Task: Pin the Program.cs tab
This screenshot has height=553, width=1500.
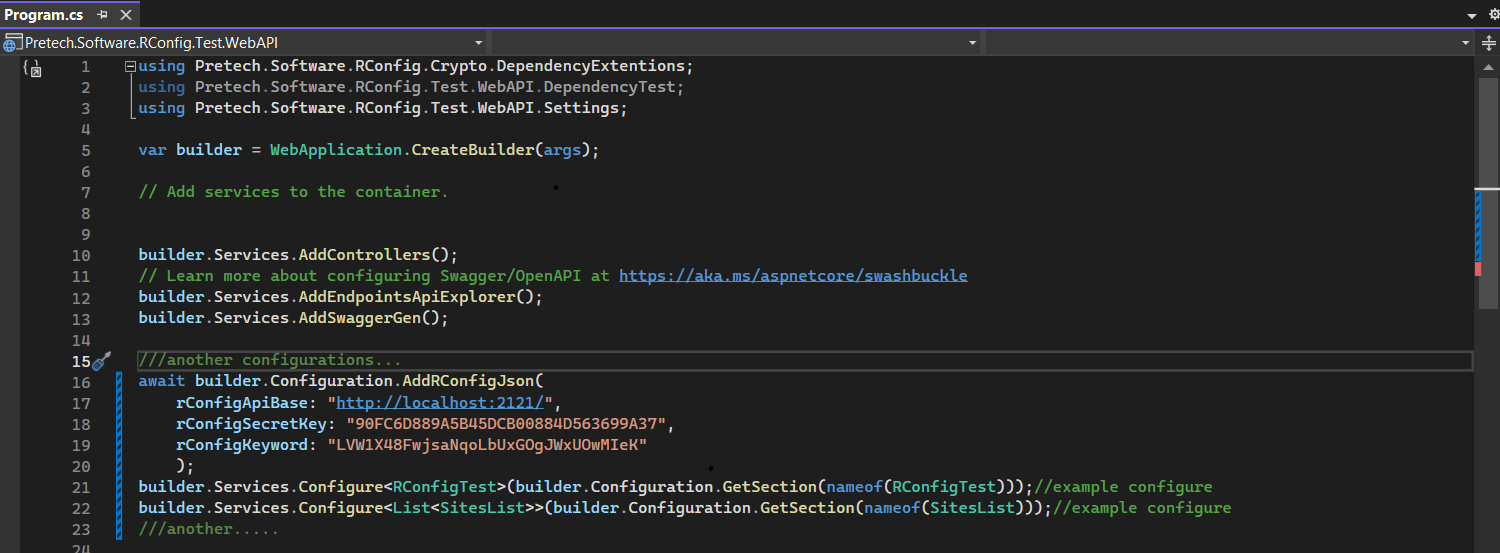Action: [102, 15]
